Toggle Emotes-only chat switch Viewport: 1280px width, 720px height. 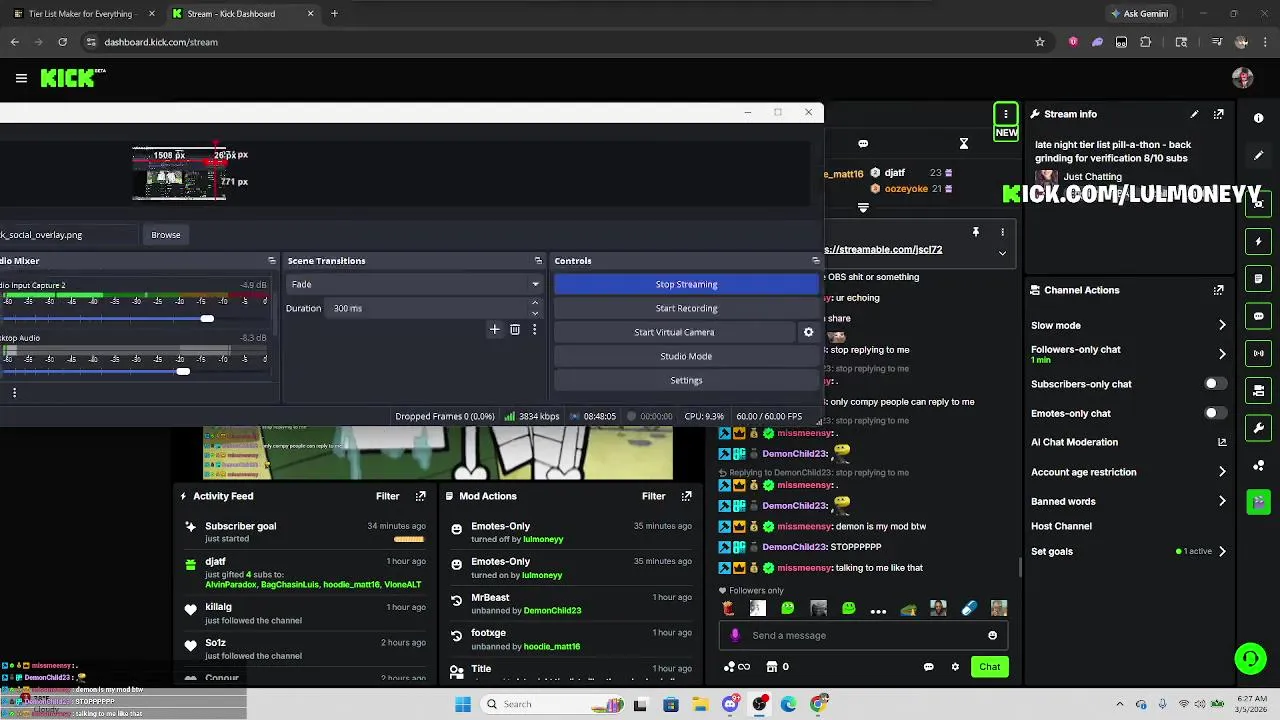(x=1215, y=413)
